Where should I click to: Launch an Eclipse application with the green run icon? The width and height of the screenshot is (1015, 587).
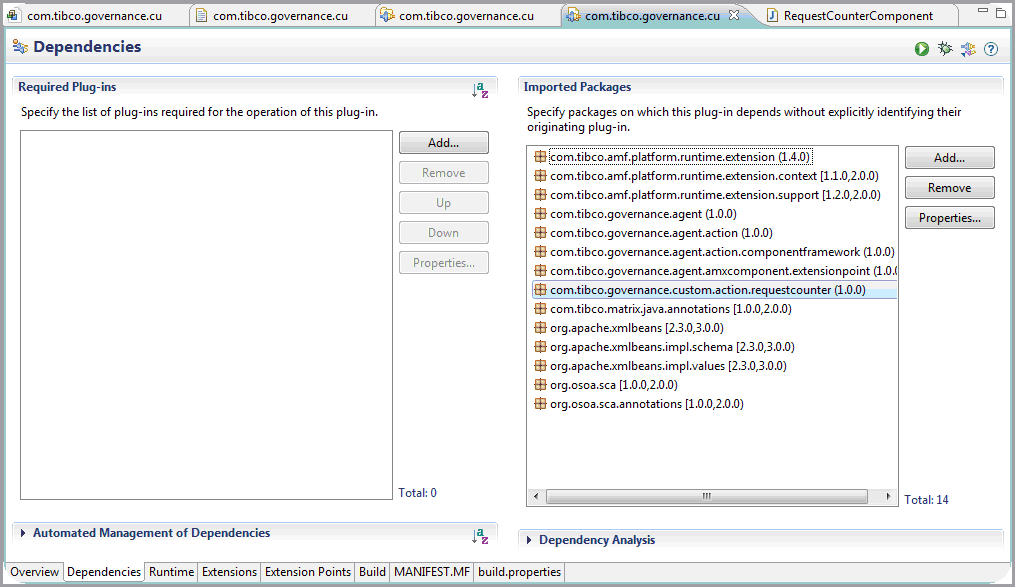tap(921, 49)
